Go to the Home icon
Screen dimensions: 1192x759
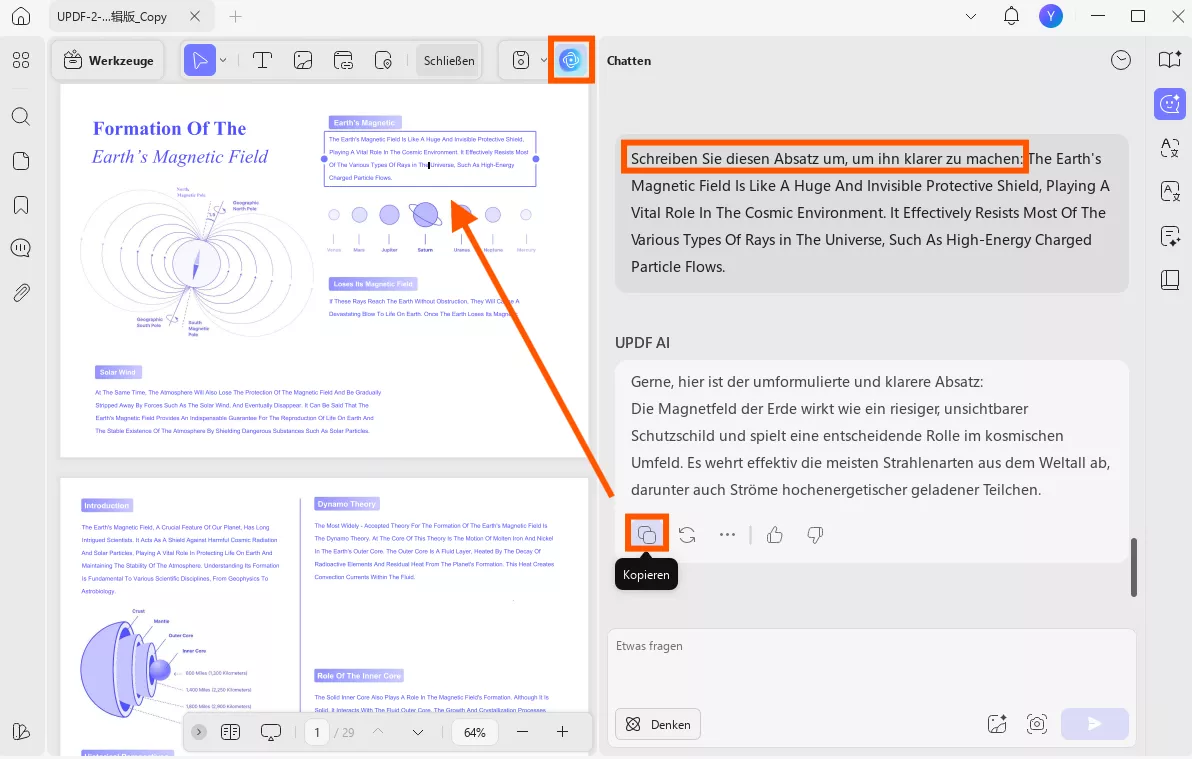pyautogui.click(x=21, y=16)
